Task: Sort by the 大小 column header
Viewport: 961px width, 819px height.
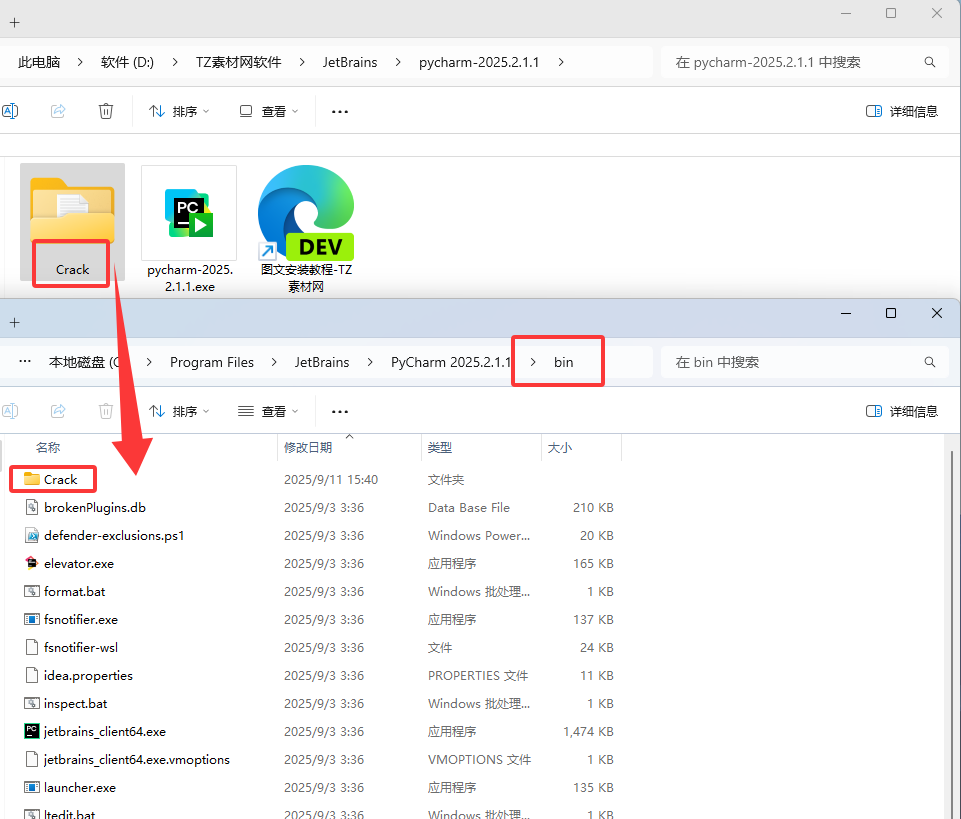Action: click(560, 448)
